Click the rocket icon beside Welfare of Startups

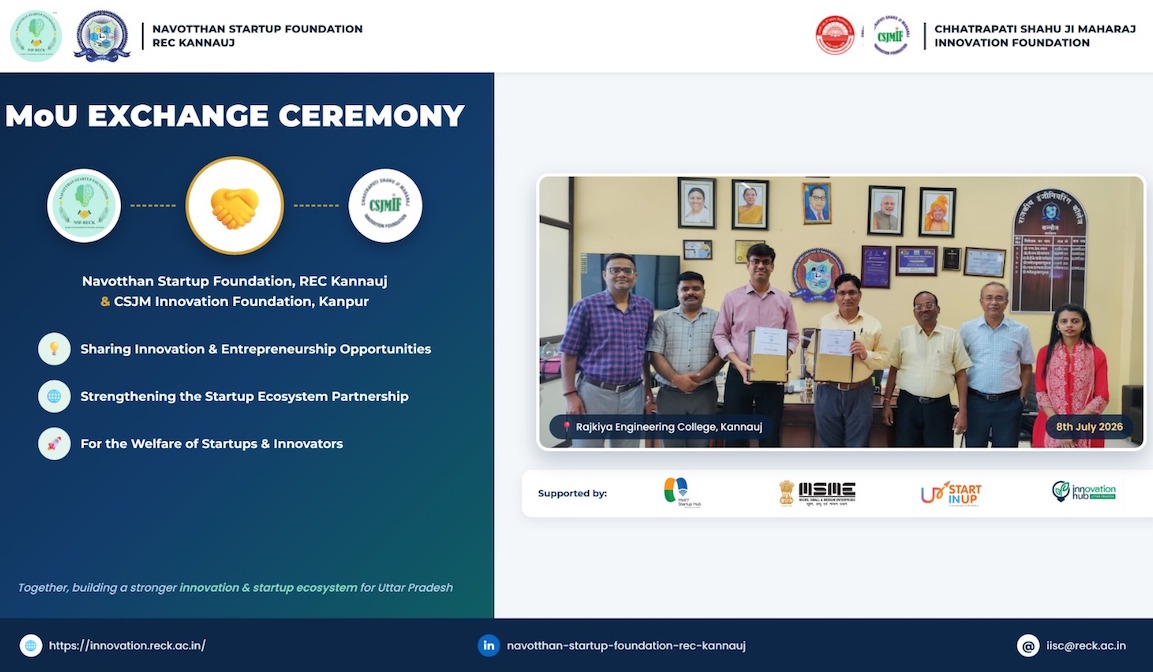click(x=54, y=443)
